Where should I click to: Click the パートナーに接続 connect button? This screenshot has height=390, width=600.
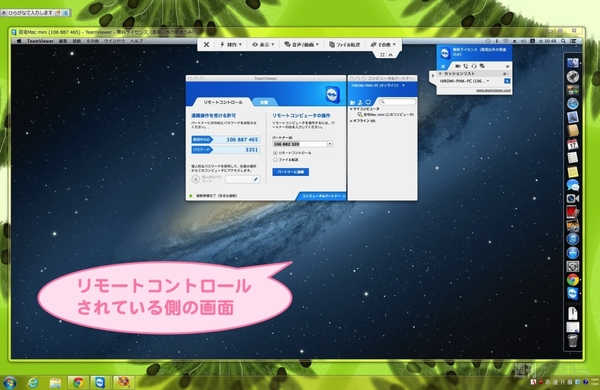pyautogui.click(x=291, y=172)
